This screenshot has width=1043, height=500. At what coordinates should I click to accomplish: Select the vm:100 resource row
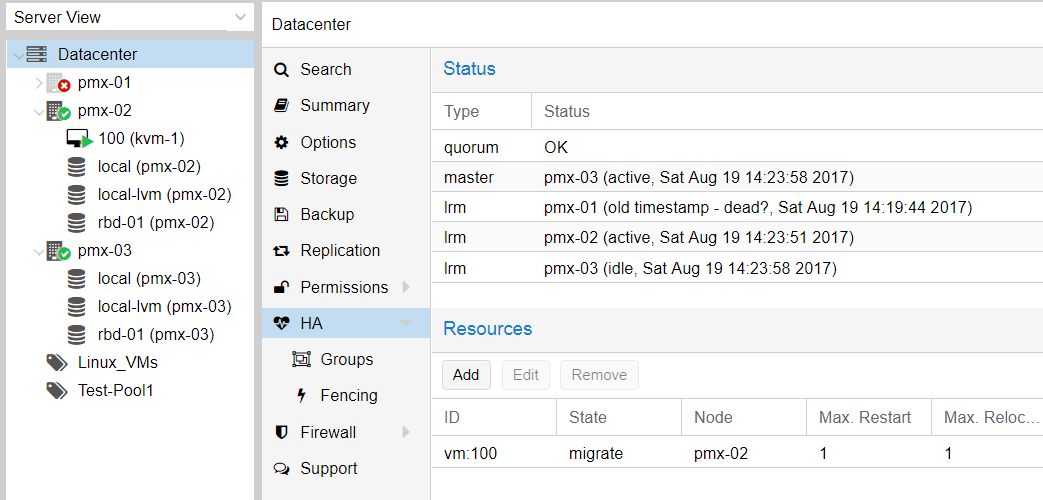click(x=737, y=453)
